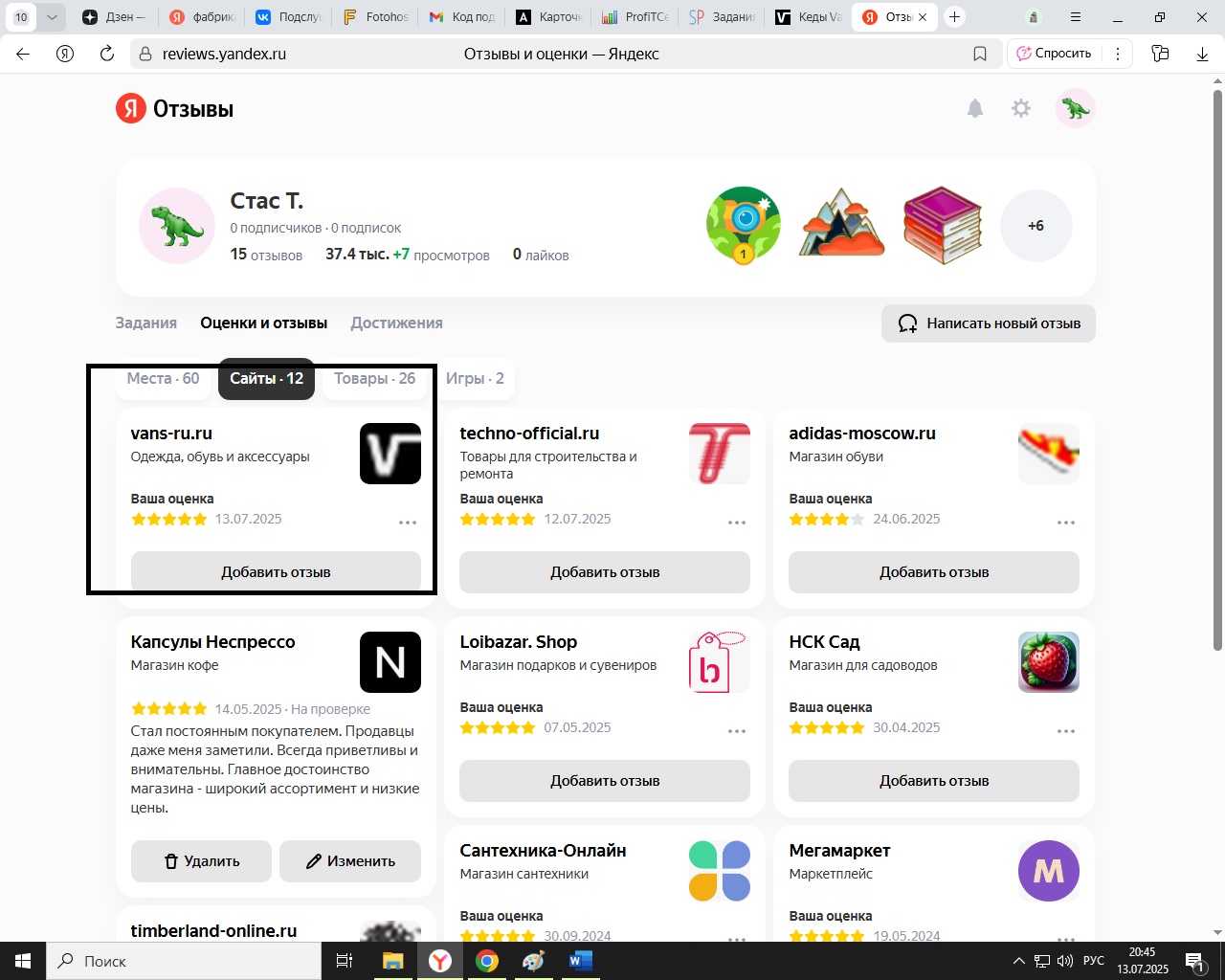This screenshot has width=1225, height=980.
Task: Delete the Капсулы Неспрессо review
Action: [x=201, y=861]
